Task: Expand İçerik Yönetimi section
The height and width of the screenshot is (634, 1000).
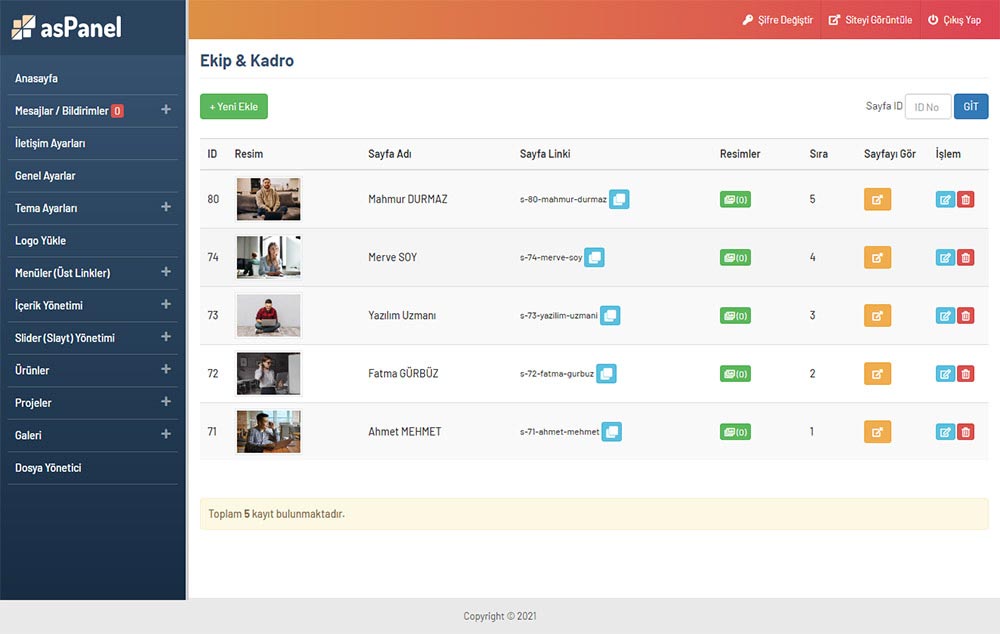Action: [166, 305]
